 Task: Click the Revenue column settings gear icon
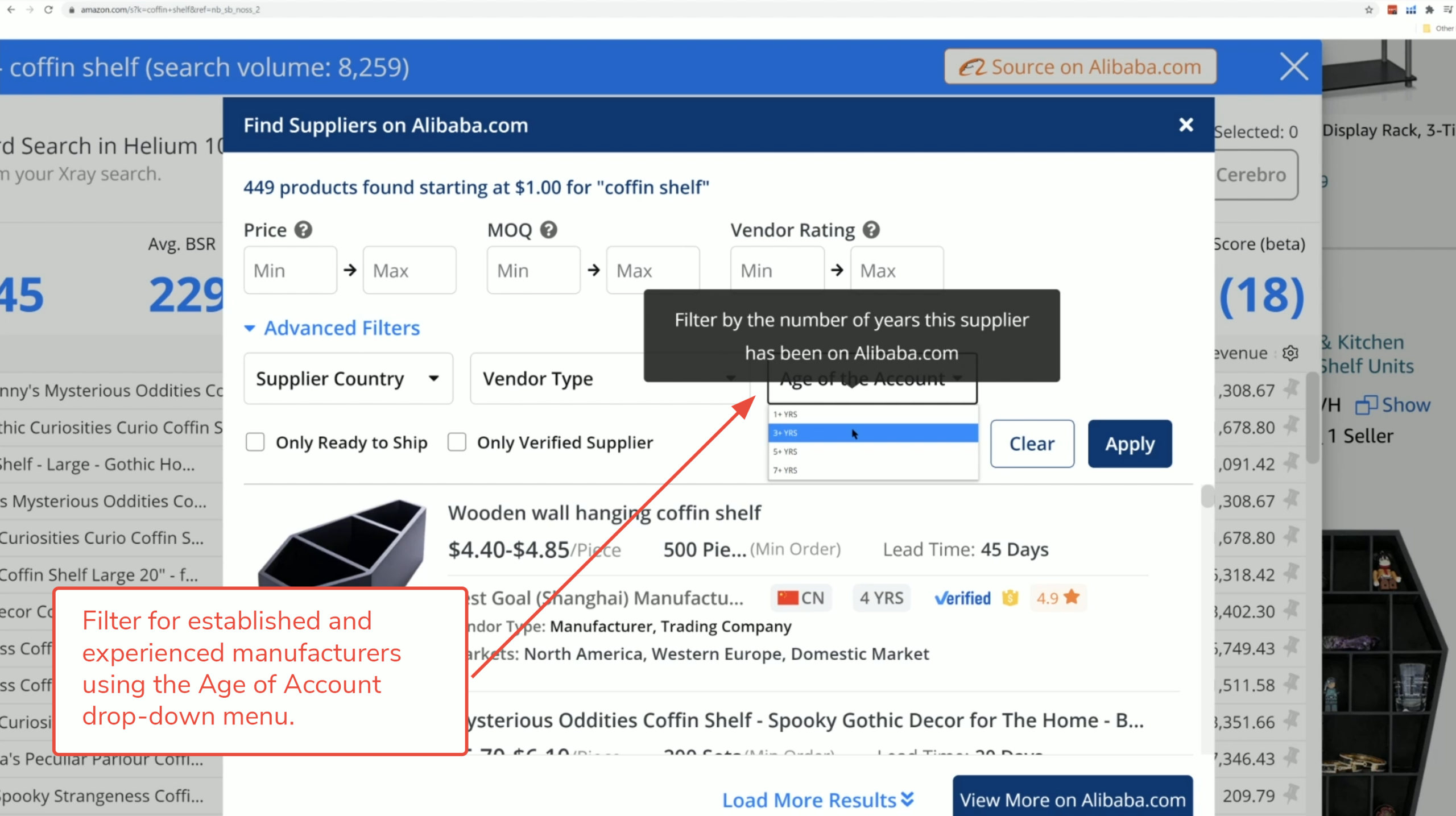coord(1290,353)
